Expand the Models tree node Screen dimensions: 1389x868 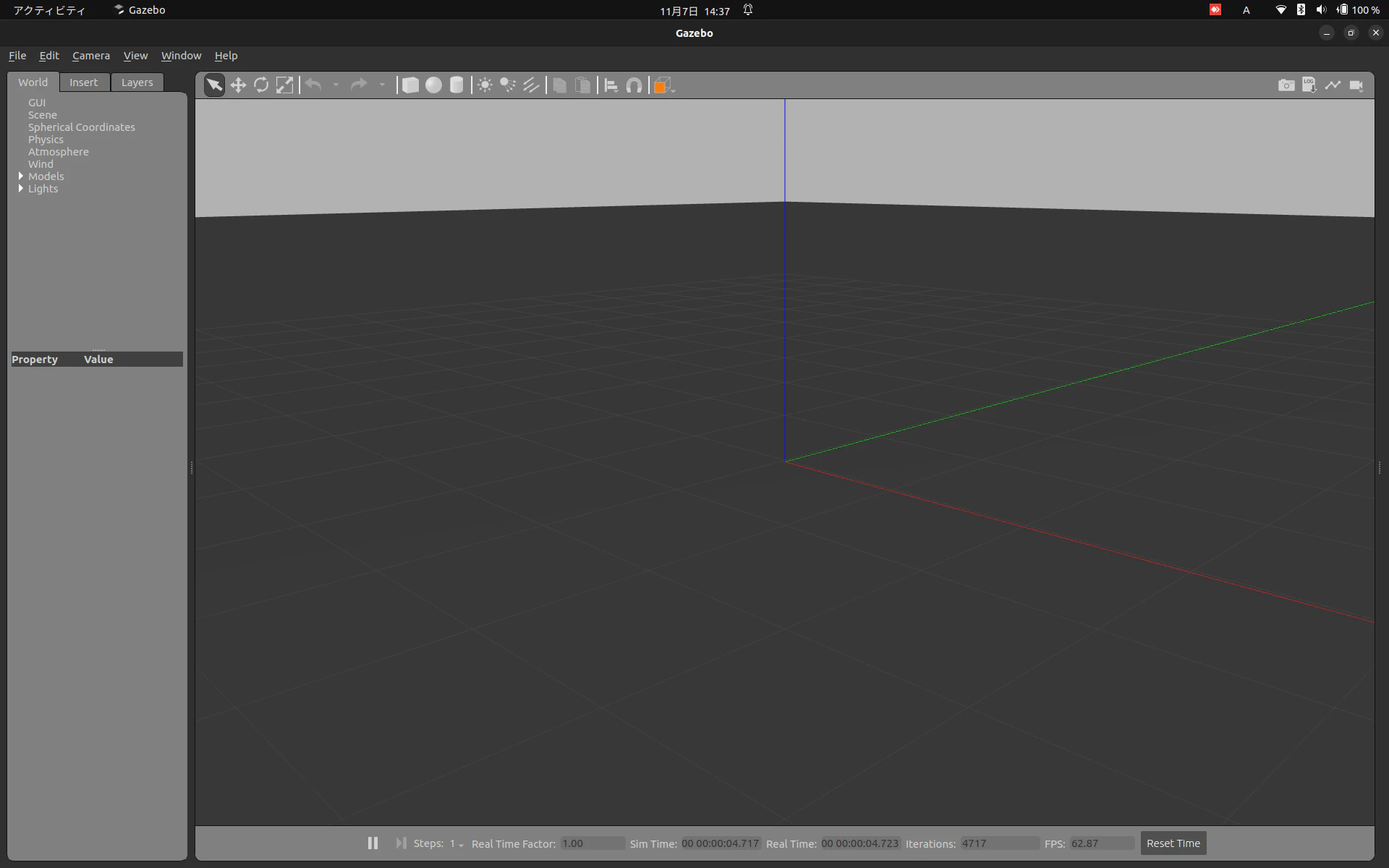tap(20, 176)
